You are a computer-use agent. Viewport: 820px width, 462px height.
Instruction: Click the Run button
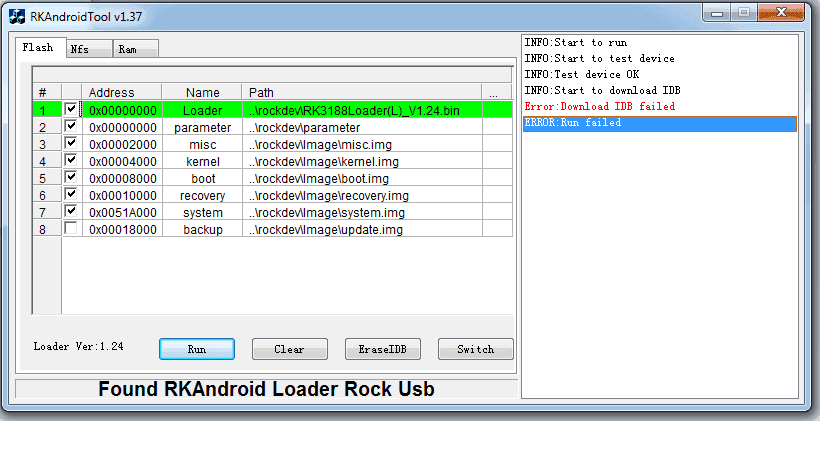coord(197,349)
